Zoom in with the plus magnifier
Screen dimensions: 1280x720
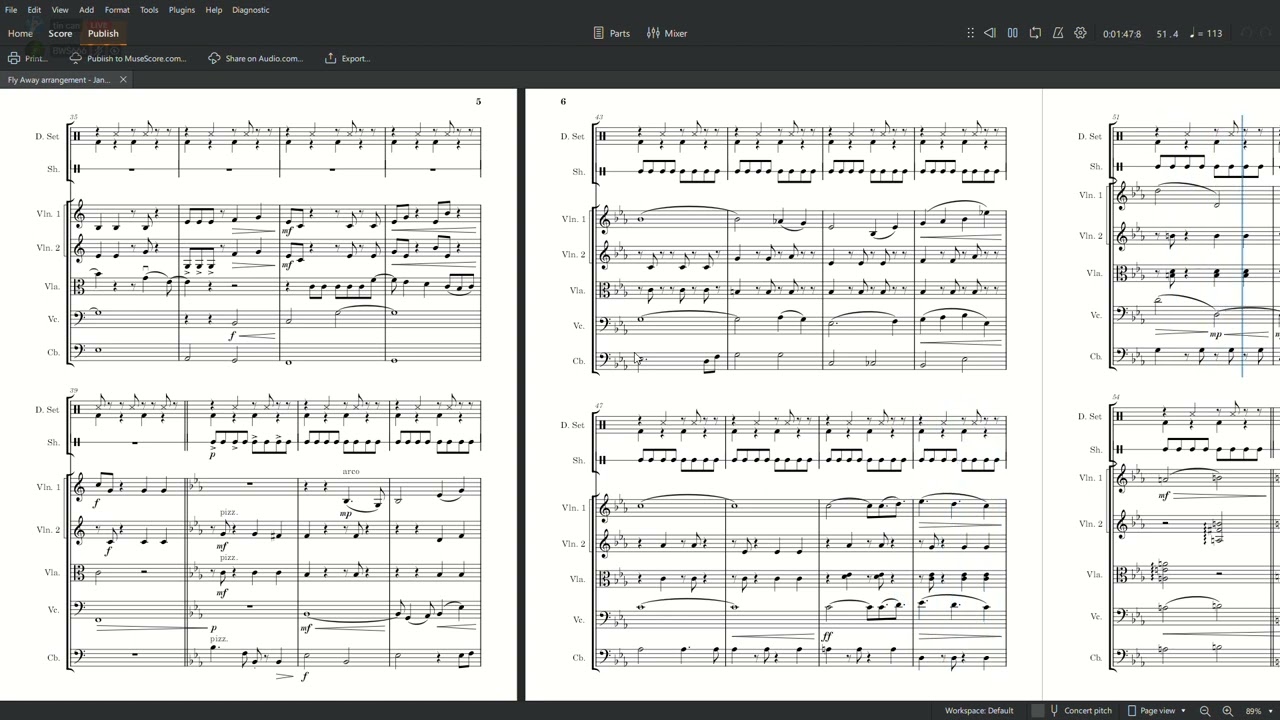[x=1227, y=711]
